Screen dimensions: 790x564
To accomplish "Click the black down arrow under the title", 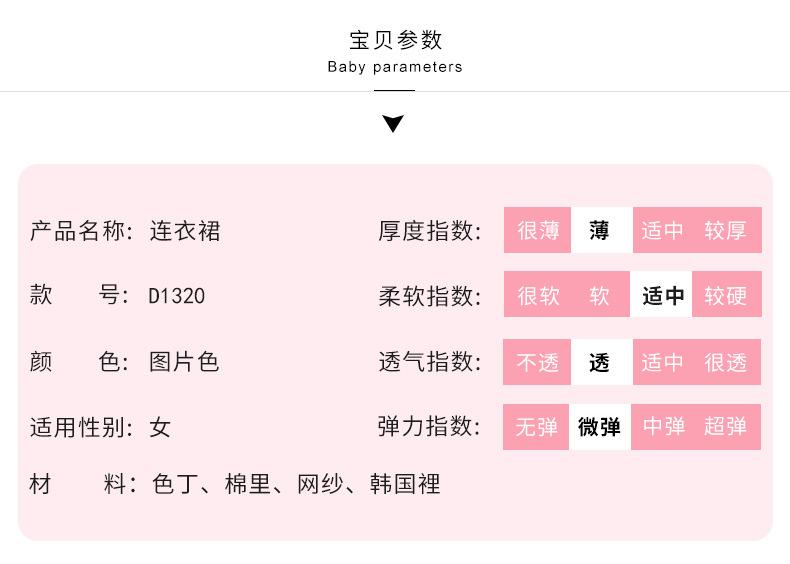I will [x=393, y=124].
